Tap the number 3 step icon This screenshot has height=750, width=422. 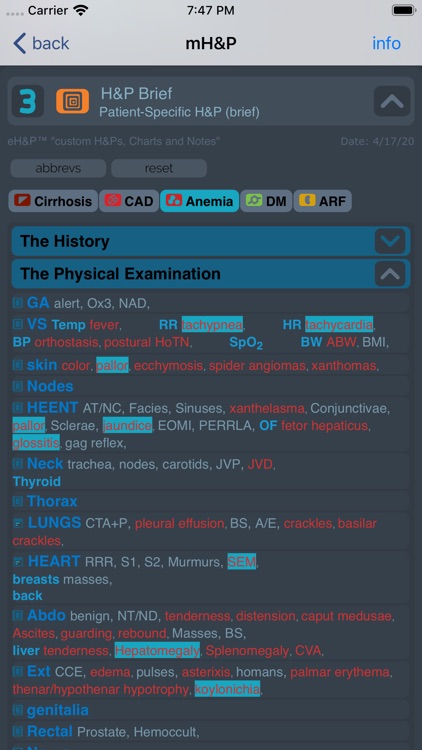(x=27, y=101)
